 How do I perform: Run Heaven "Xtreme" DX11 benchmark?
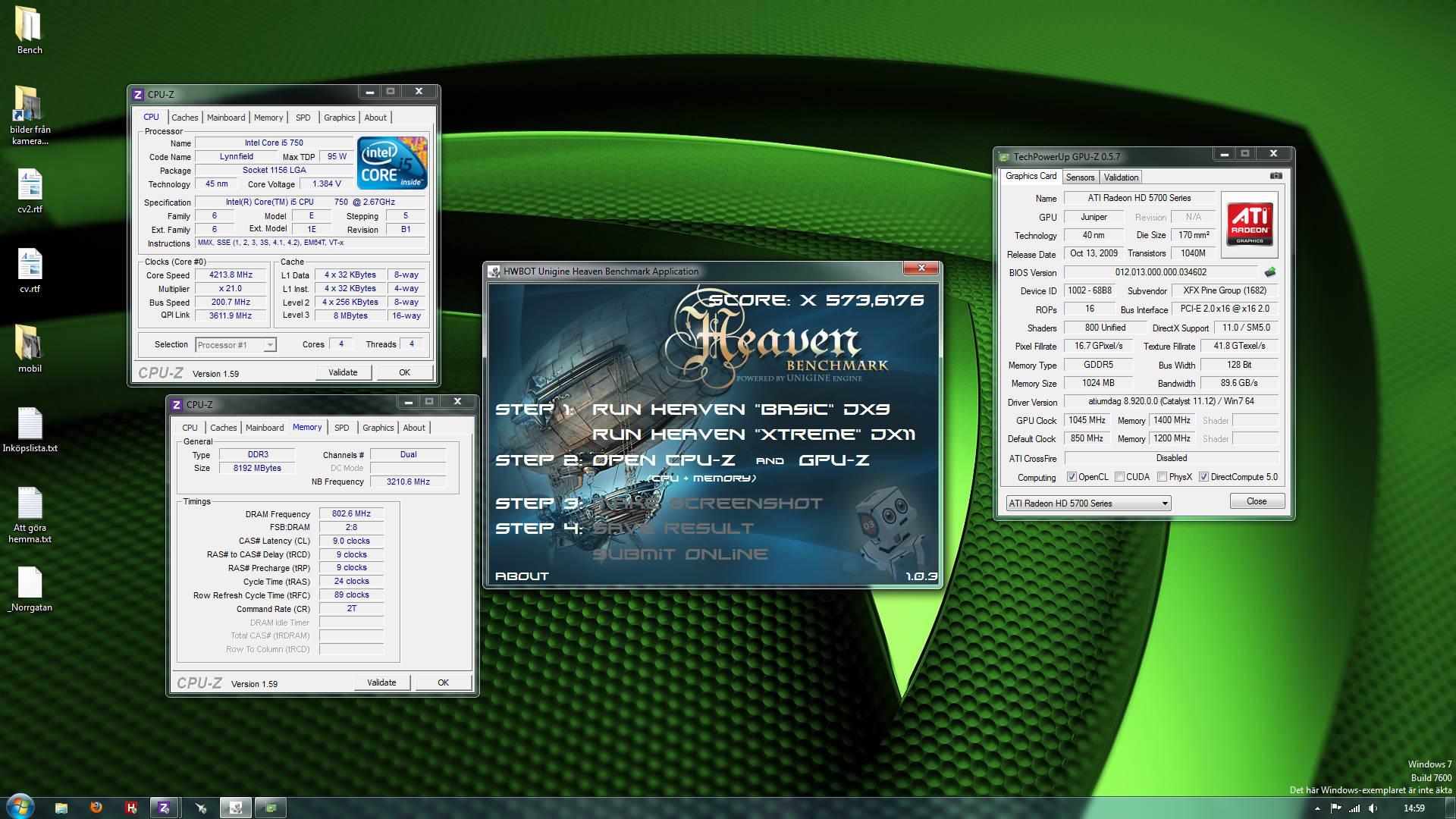point(754,435)
